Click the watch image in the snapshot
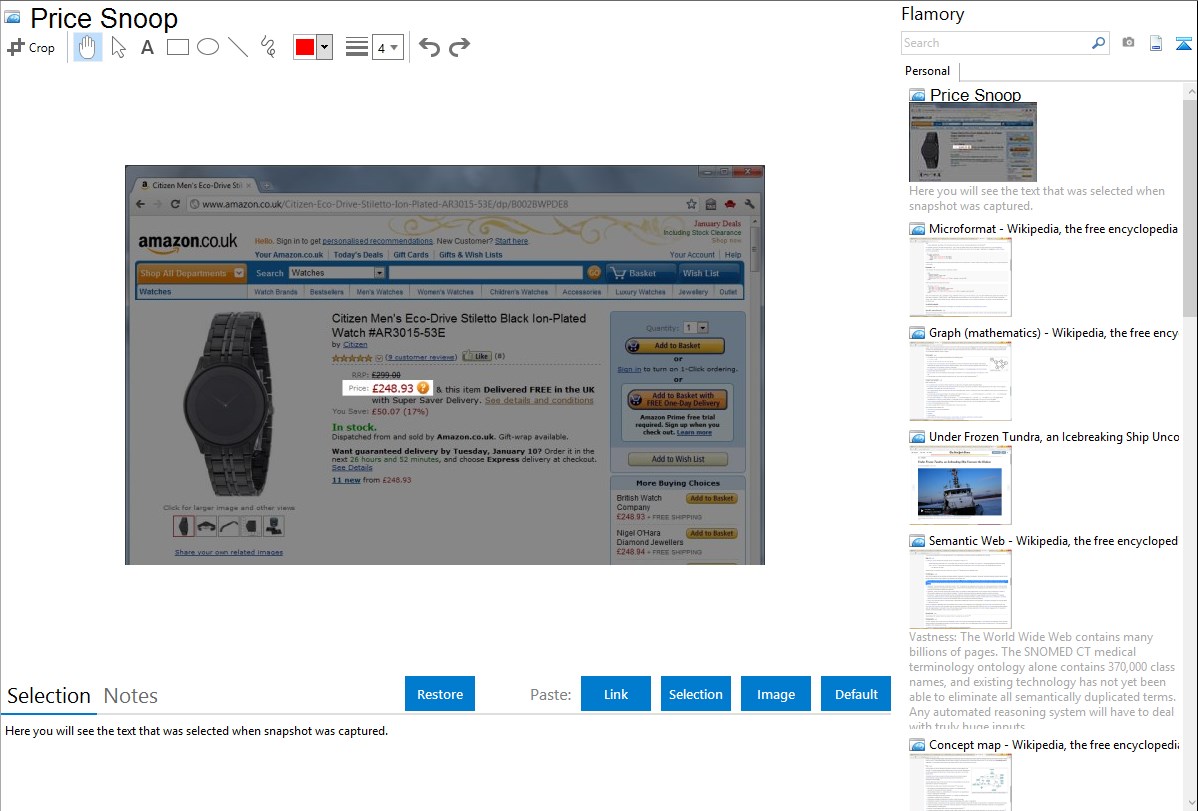Screen dimensions: 1198x811 [x=227, y=404]
